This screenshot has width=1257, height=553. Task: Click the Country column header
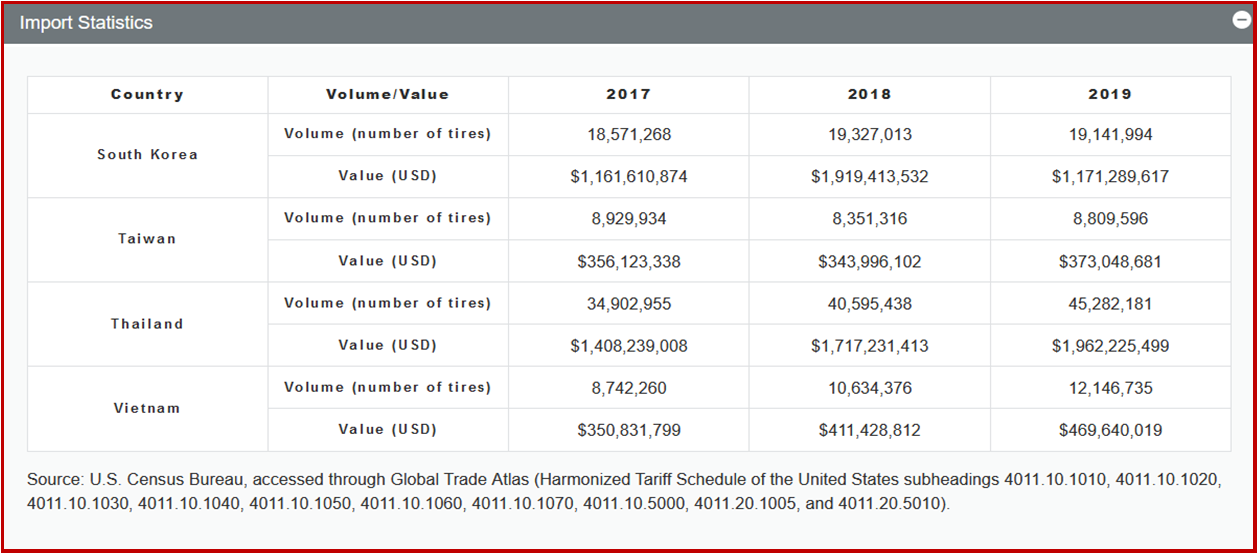click(x=147, y=95)
